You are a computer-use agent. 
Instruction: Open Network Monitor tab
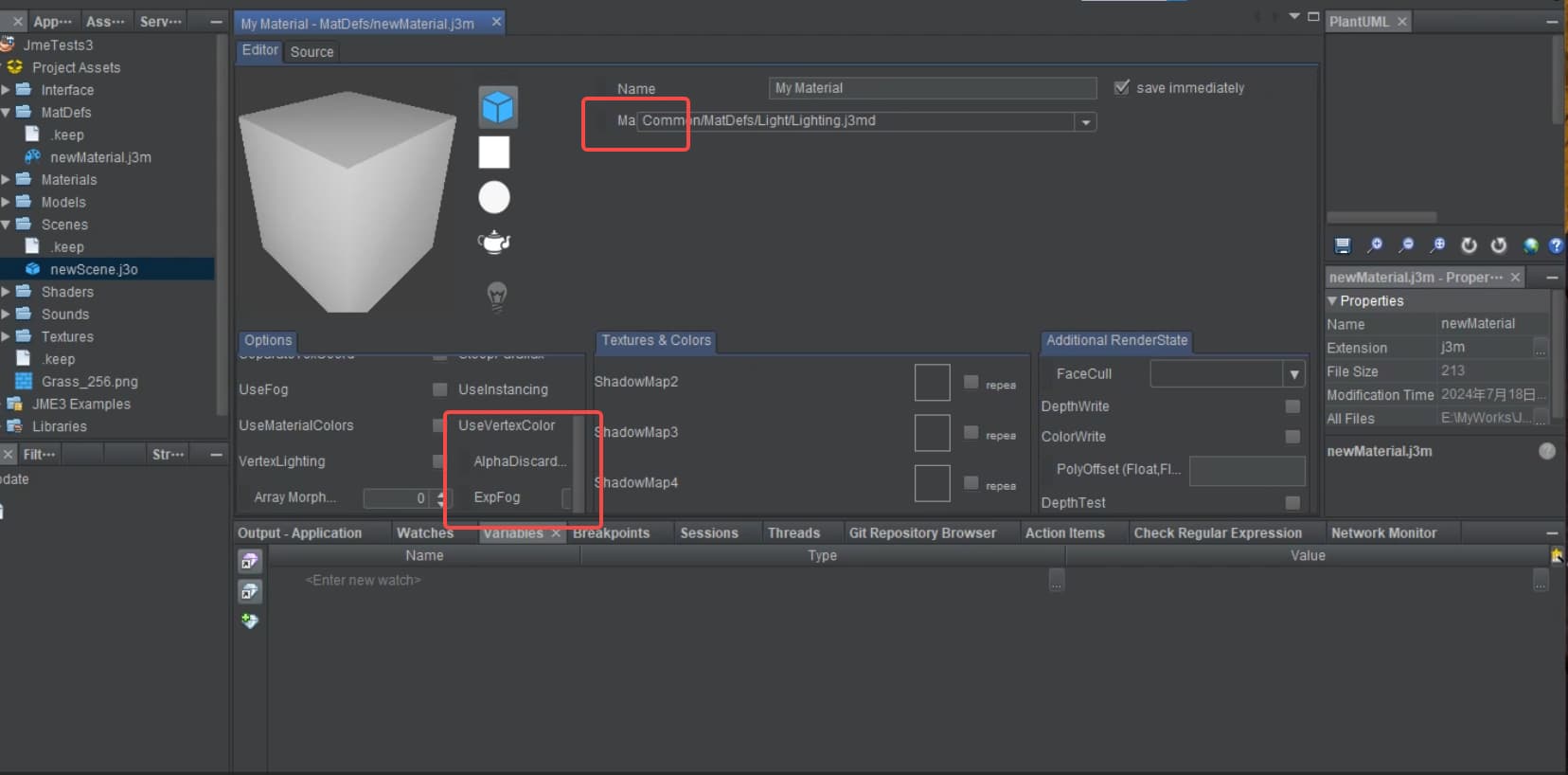(1383, 533)
